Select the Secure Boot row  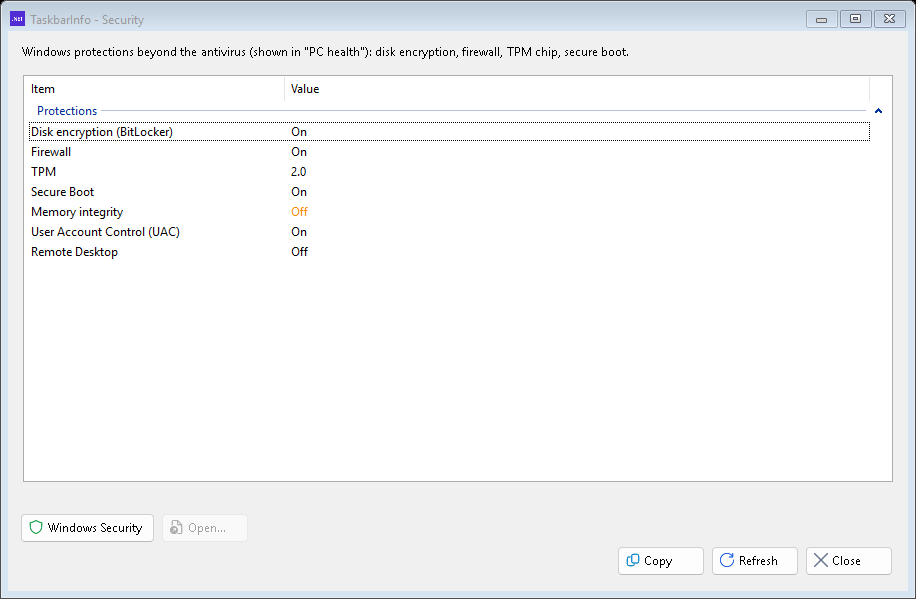click(x=449, y=192)
